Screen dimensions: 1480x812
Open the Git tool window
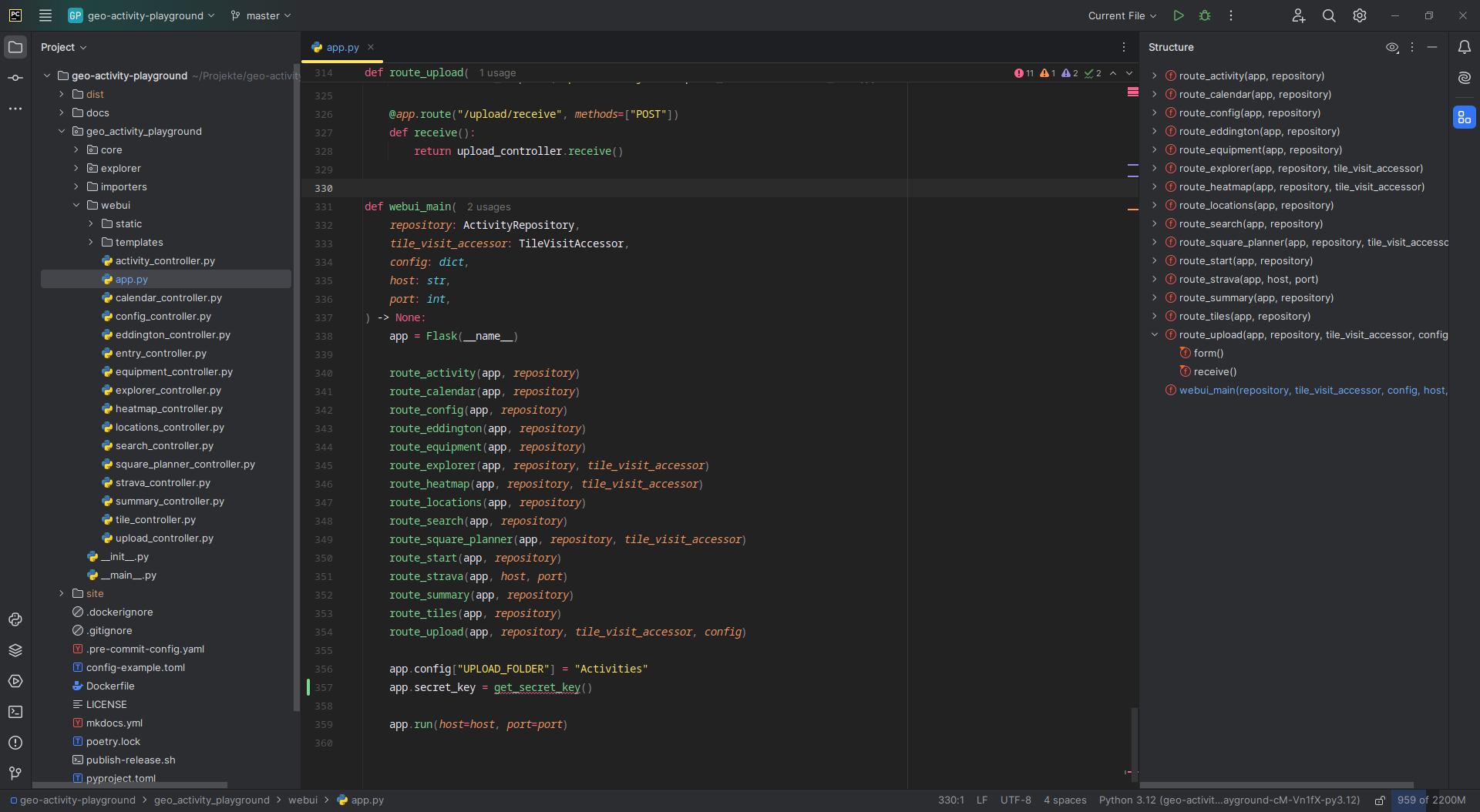click(15, 773)
